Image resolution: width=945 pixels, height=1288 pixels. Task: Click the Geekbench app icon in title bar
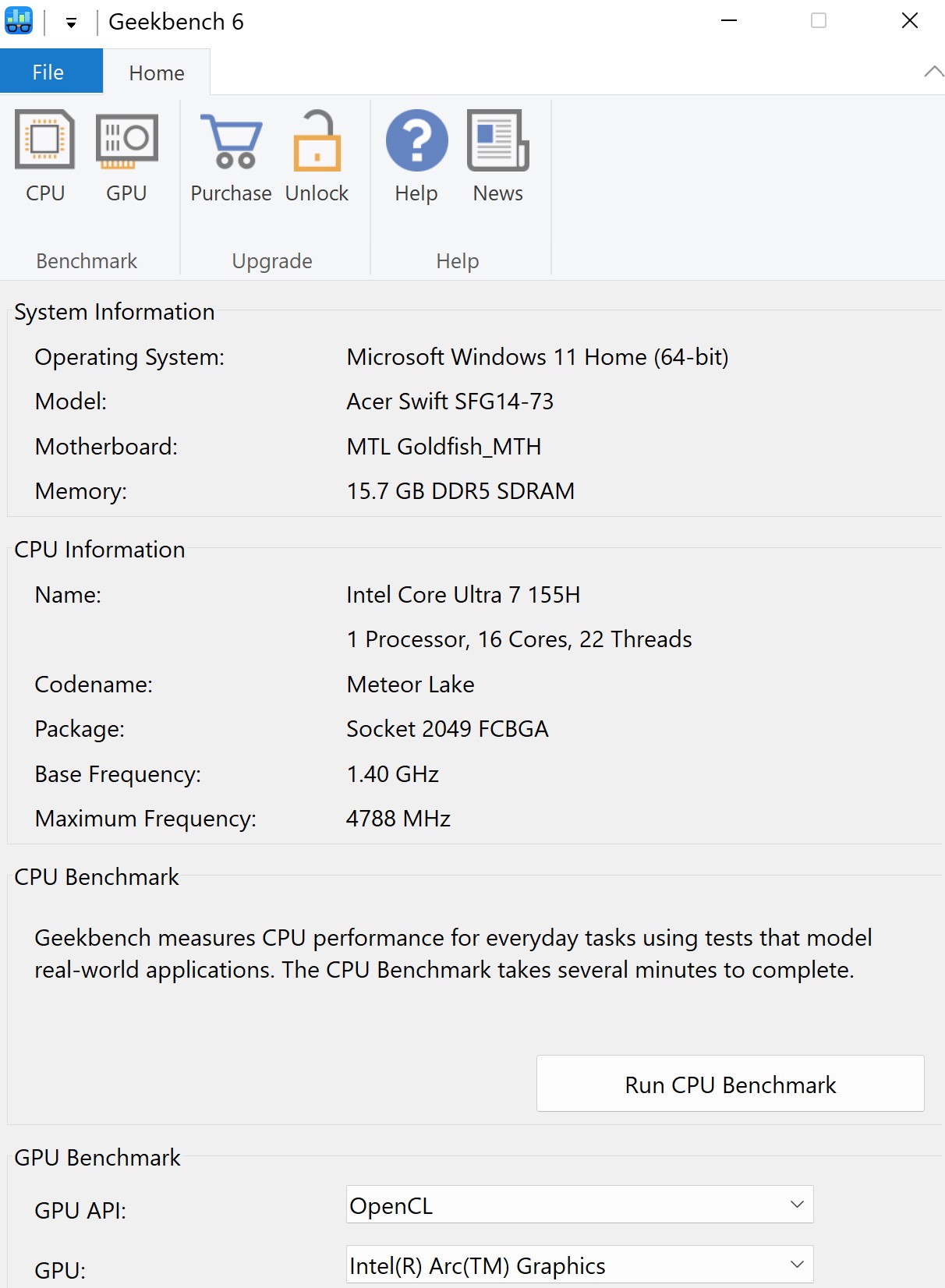(x=19, y=21)
